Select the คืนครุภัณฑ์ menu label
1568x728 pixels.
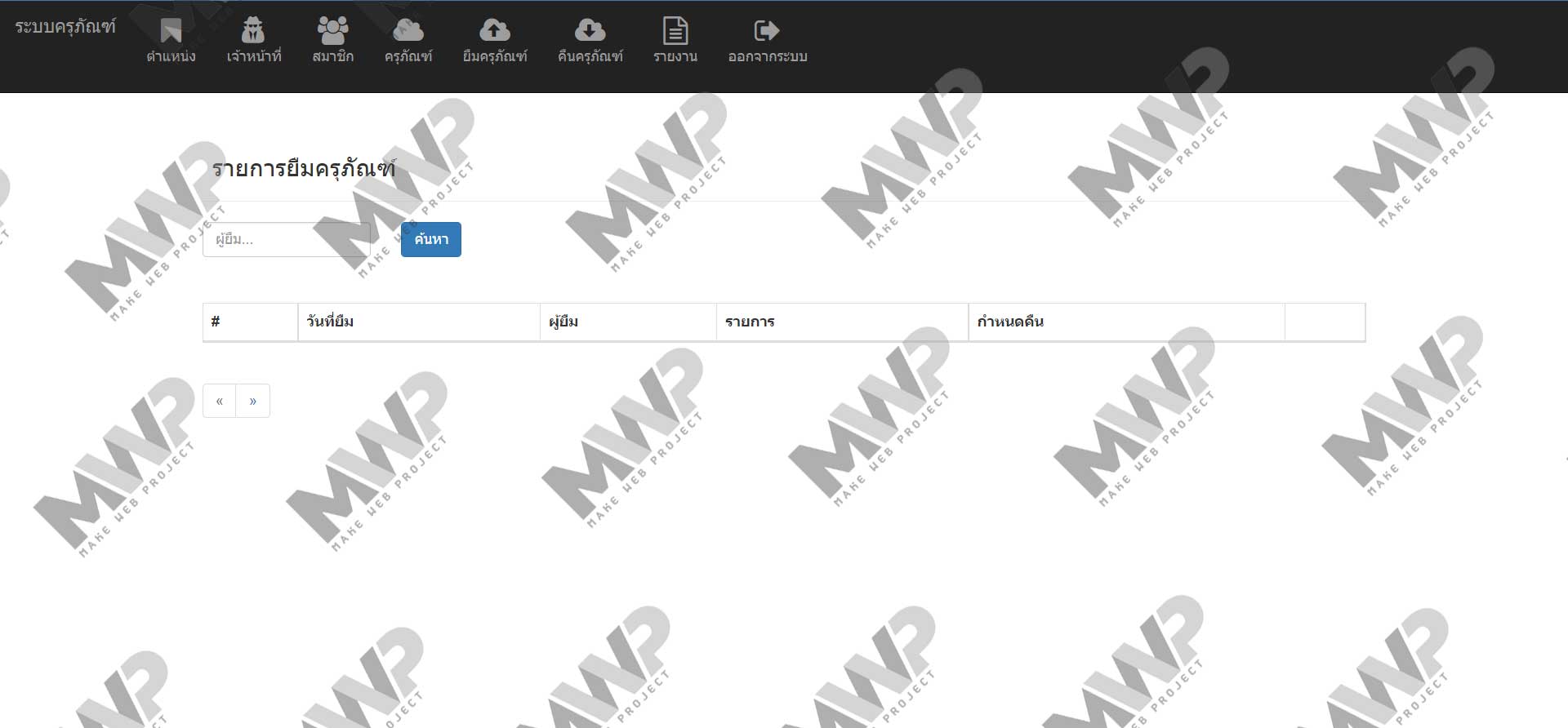(x=590, y=56)
